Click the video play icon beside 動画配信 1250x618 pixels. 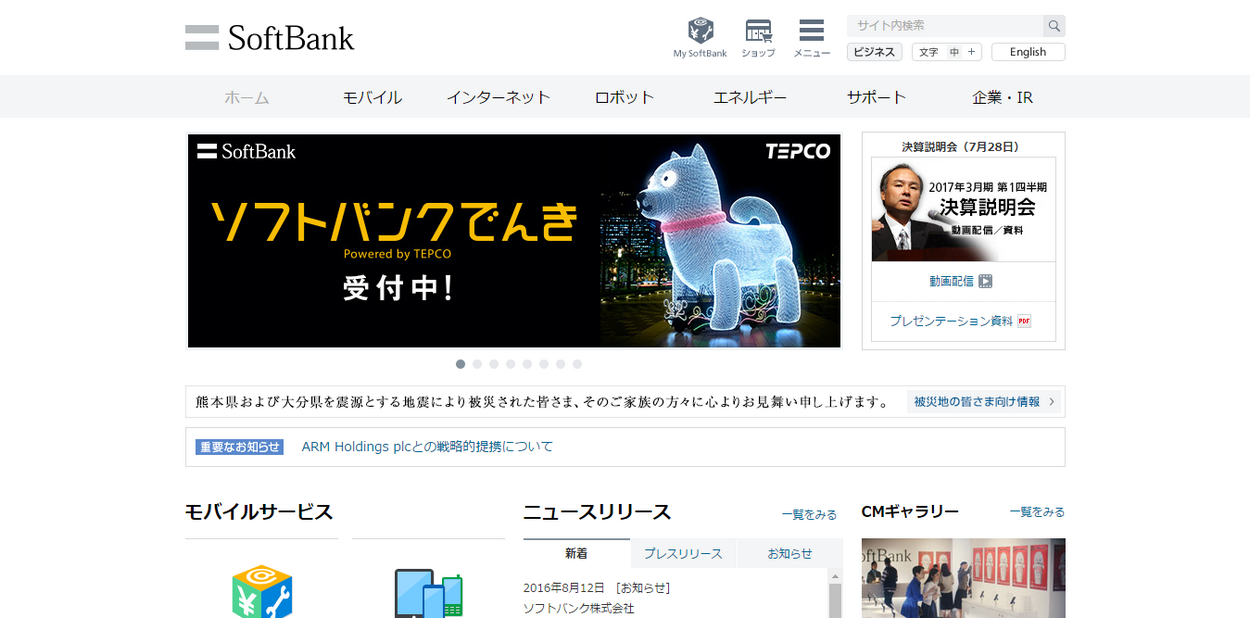(x=985, y=281)
